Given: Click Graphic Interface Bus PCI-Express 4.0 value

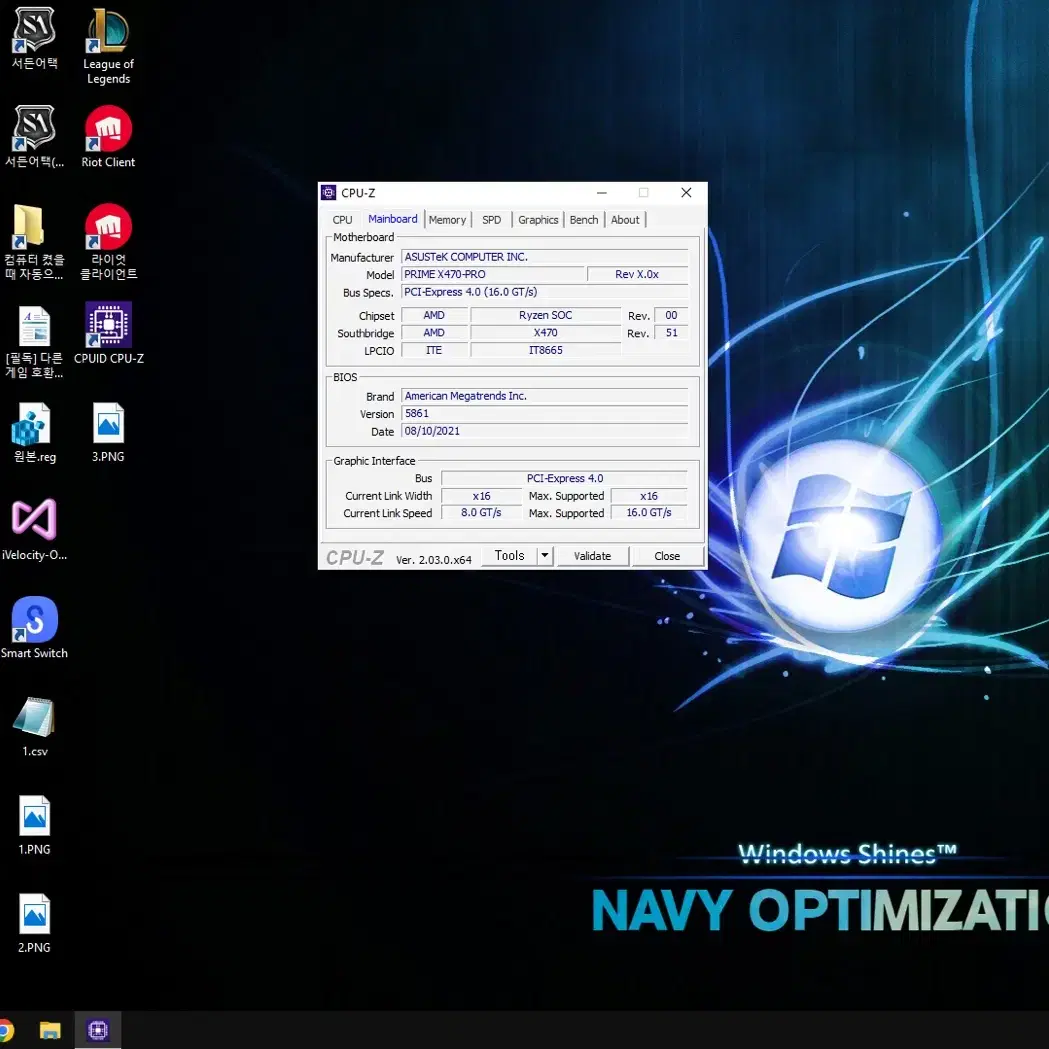Looking at the screenshot, I should (x=565, y=478).
